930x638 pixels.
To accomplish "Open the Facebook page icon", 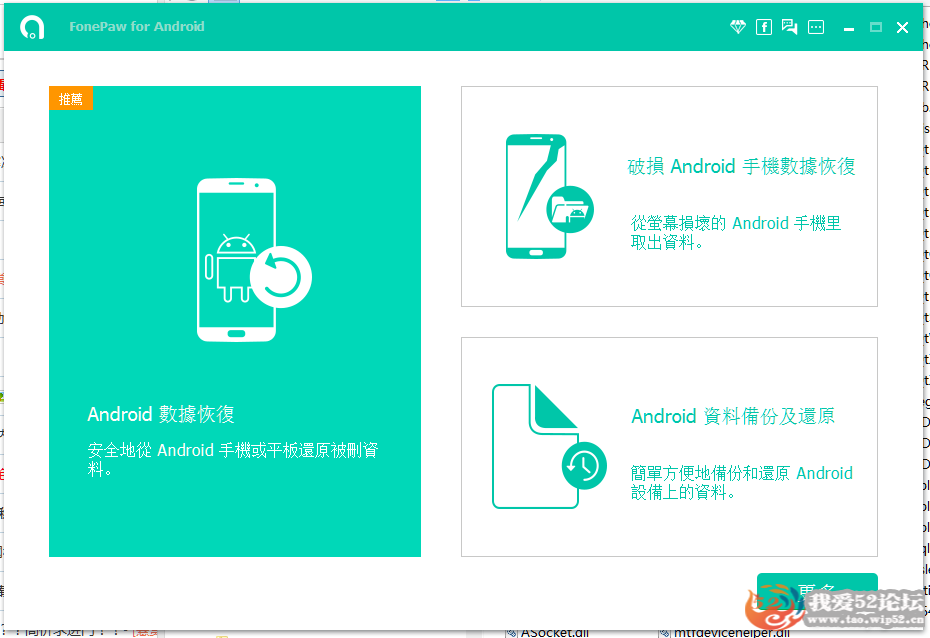I will pos(764,27).
